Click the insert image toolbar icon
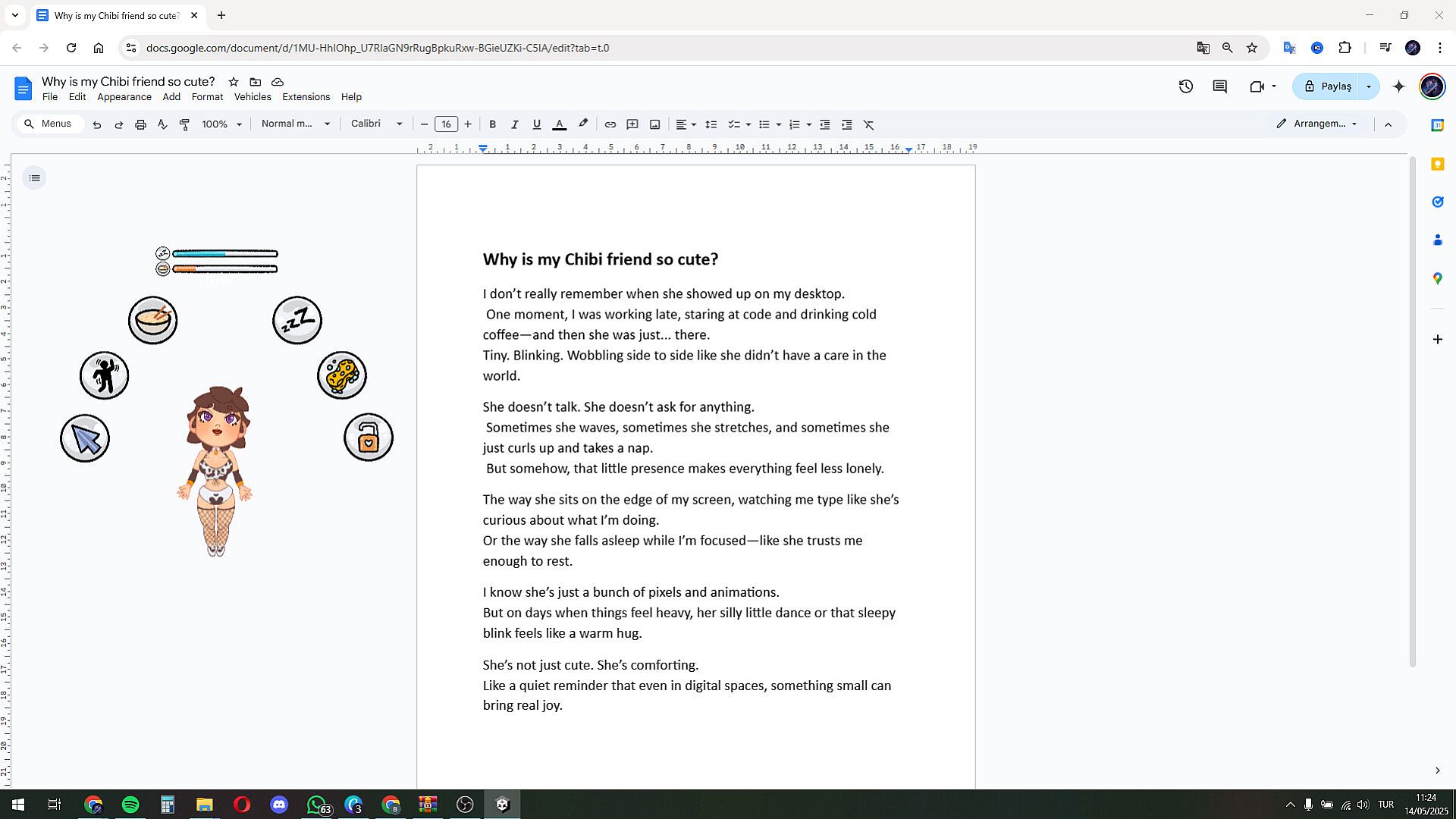This screenshot has height=819, width=1456. pos(654,124)
